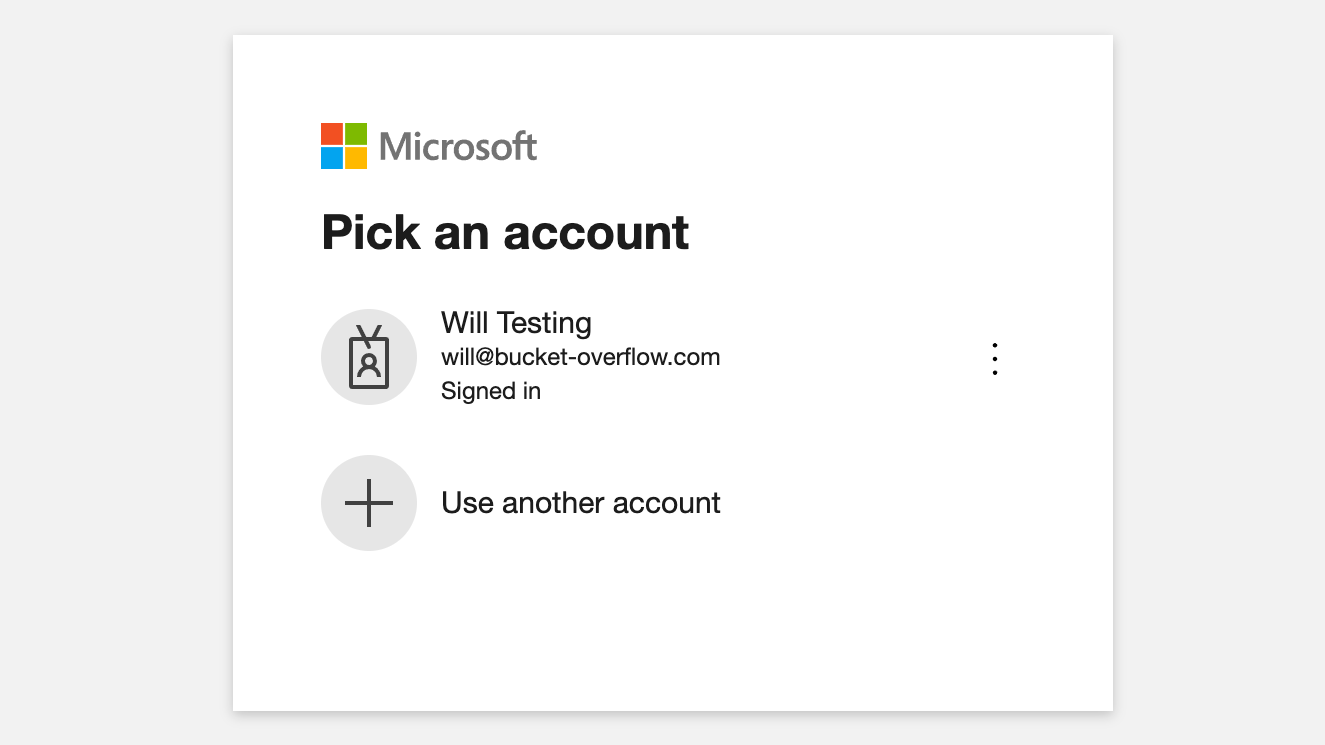Screen dimensions: 1325x745
Task: Select the Will Testing ID badge avatar
Action: (x=369, y=357)
